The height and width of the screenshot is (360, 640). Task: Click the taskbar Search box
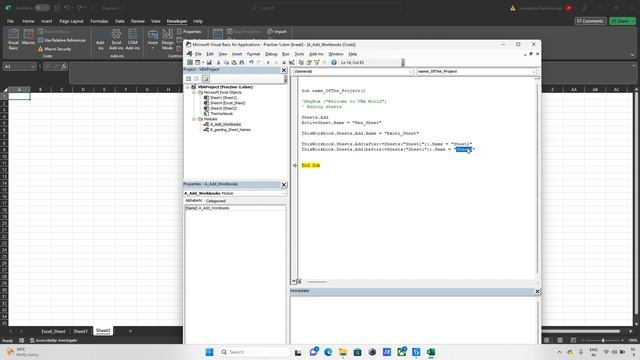[x=253, y=352]
